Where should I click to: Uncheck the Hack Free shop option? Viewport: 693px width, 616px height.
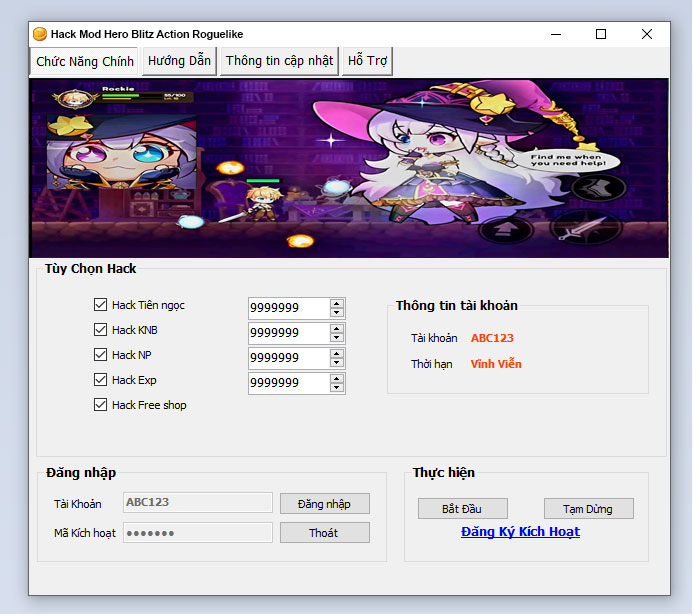point(100,405)
